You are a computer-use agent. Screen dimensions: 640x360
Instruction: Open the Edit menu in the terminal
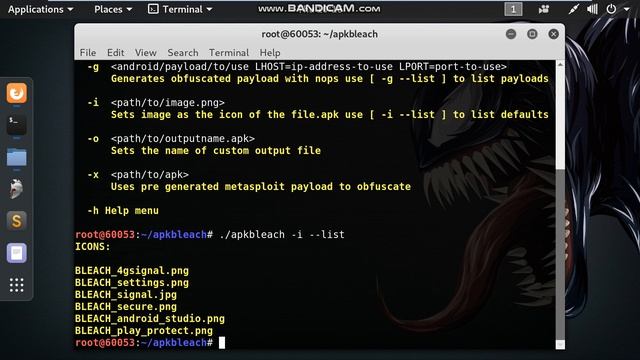[116, 53]
